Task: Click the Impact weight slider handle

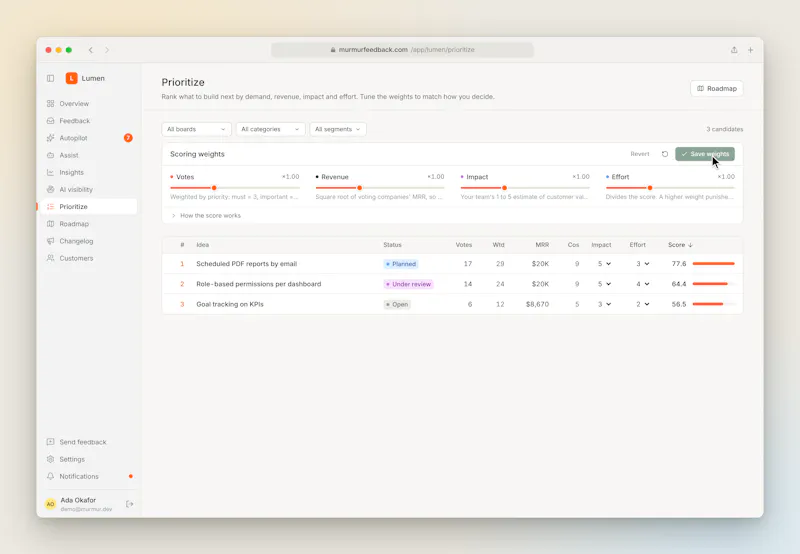Action: (x=505, y=188)
